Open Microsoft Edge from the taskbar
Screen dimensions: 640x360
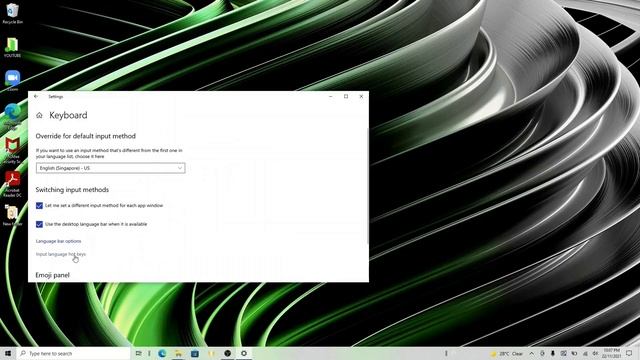pos(162,353)
